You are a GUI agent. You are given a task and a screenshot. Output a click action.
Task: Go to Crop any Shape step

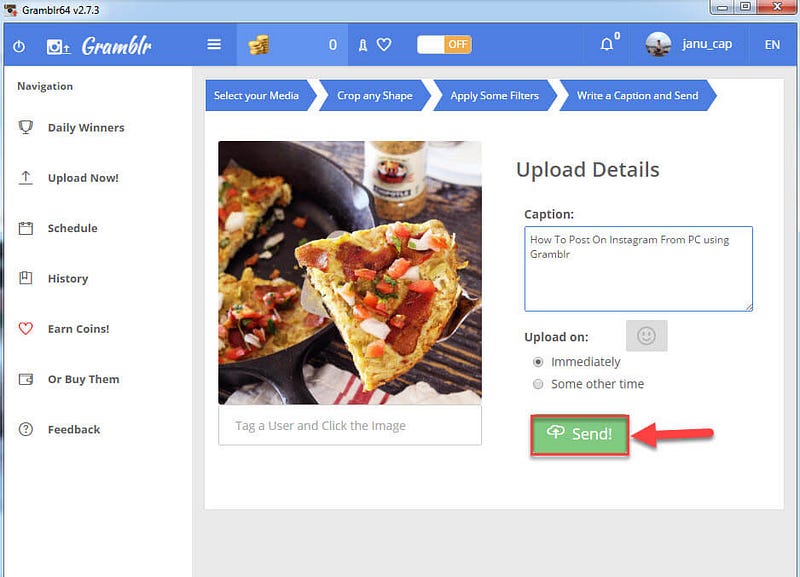tap(375, 95)
